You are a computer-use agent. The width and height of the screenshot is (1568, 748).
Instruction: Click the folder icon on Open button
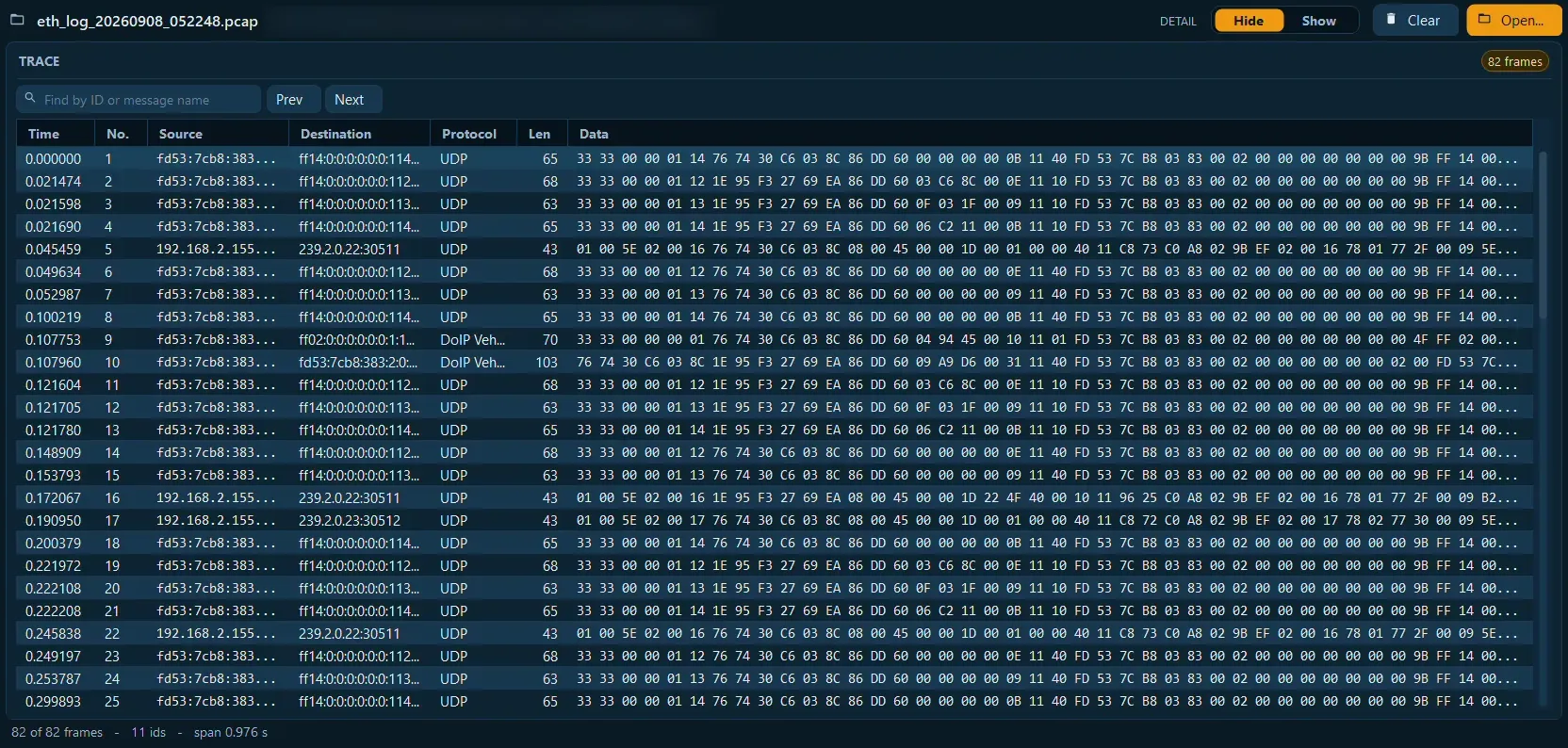(x=1484, y=20)
